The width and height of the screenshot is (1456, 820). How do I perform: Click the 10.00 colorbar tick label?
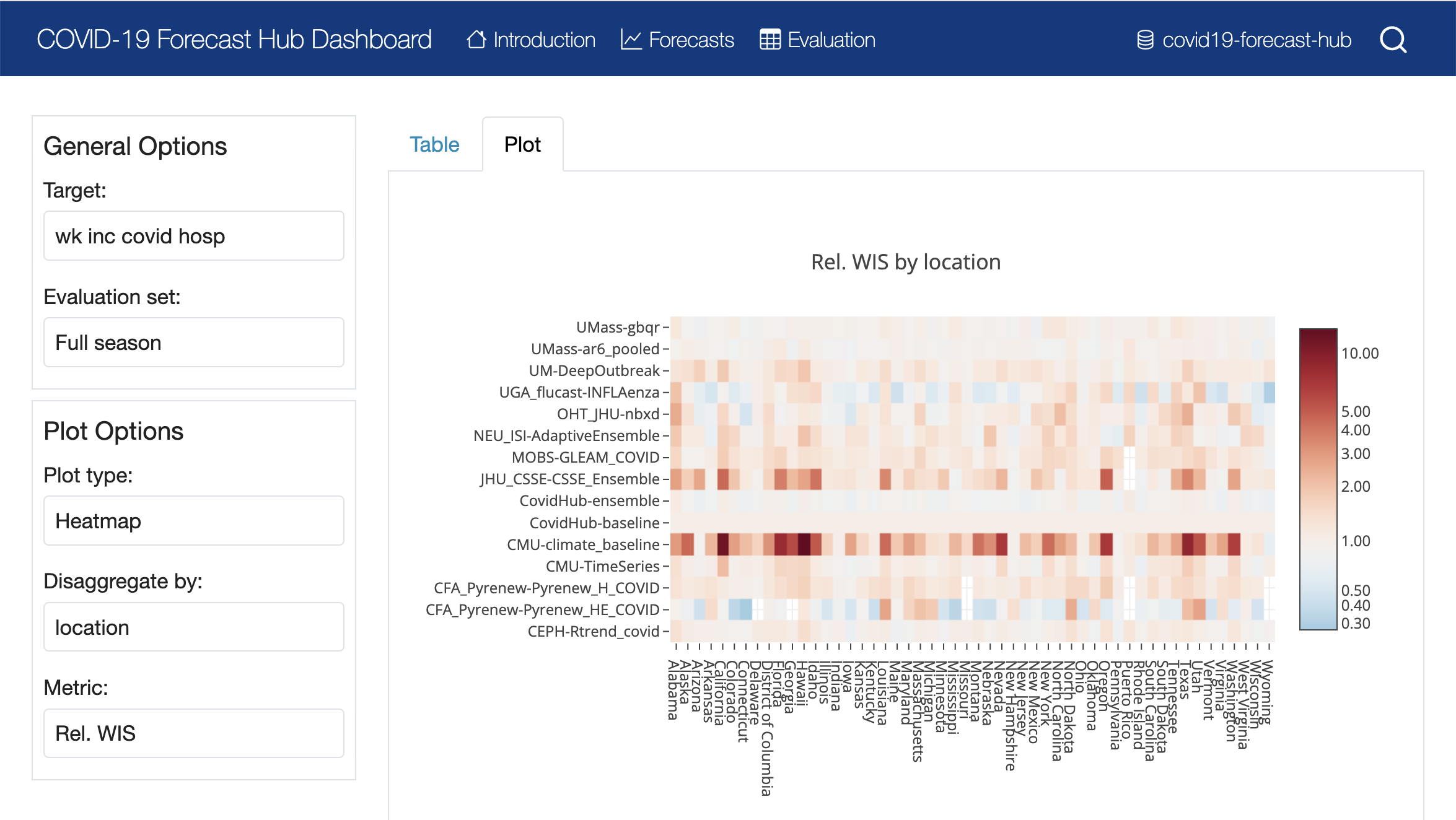click(x=1359, y=353)
